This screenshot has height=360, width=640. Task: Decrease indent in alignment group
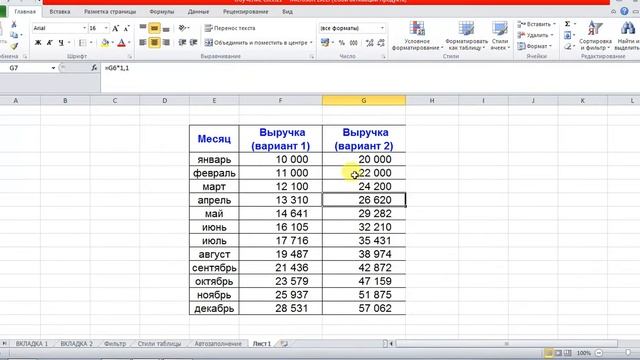pyautogui.click(x=182, y=42)
